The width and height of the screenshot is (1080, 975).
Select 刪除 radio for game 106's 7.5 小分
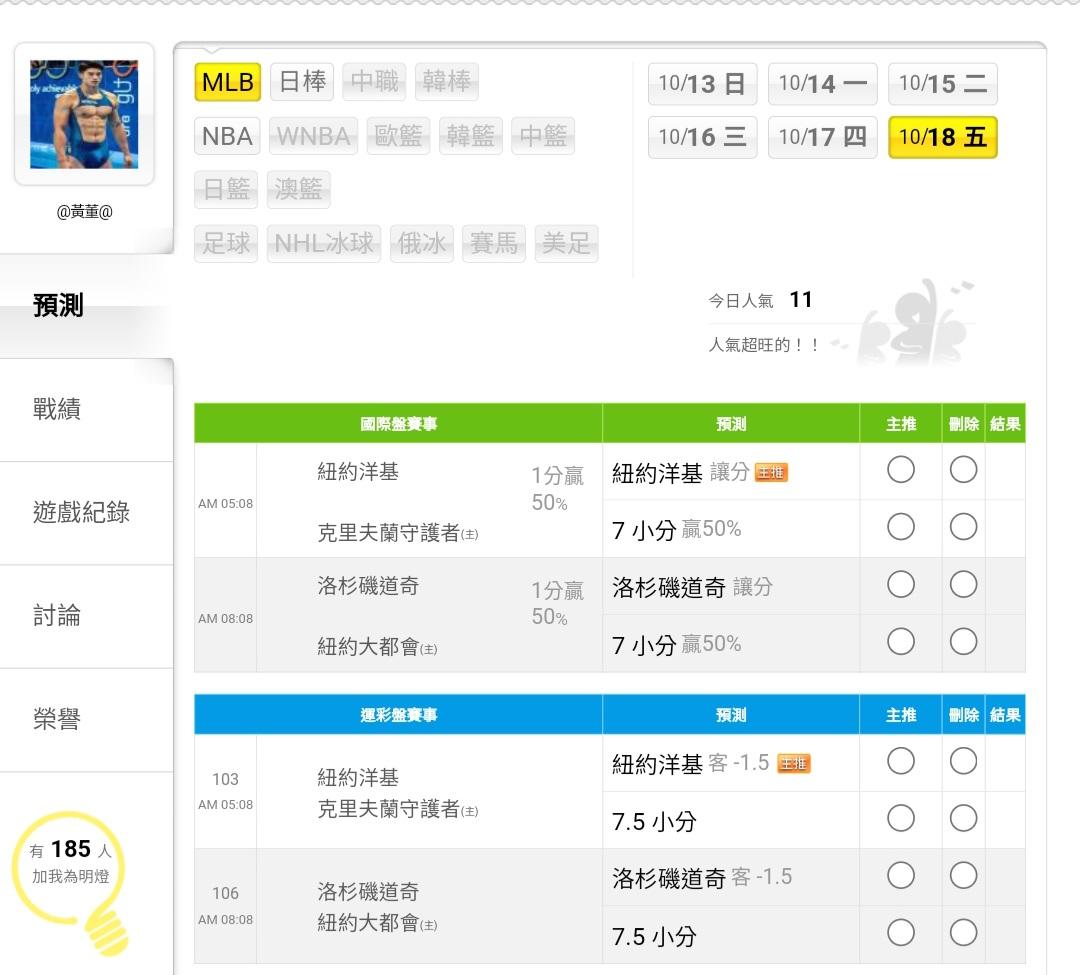point(963,933)
